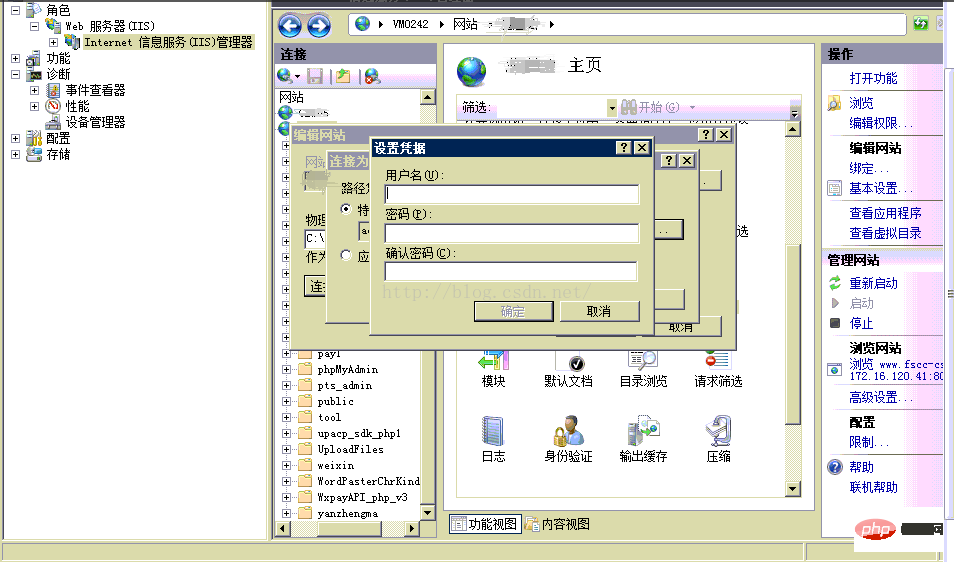Screen dimensions: 954x562
Task: Click 网站 in the breadcrumb path
Action: [x=465, y=24]
